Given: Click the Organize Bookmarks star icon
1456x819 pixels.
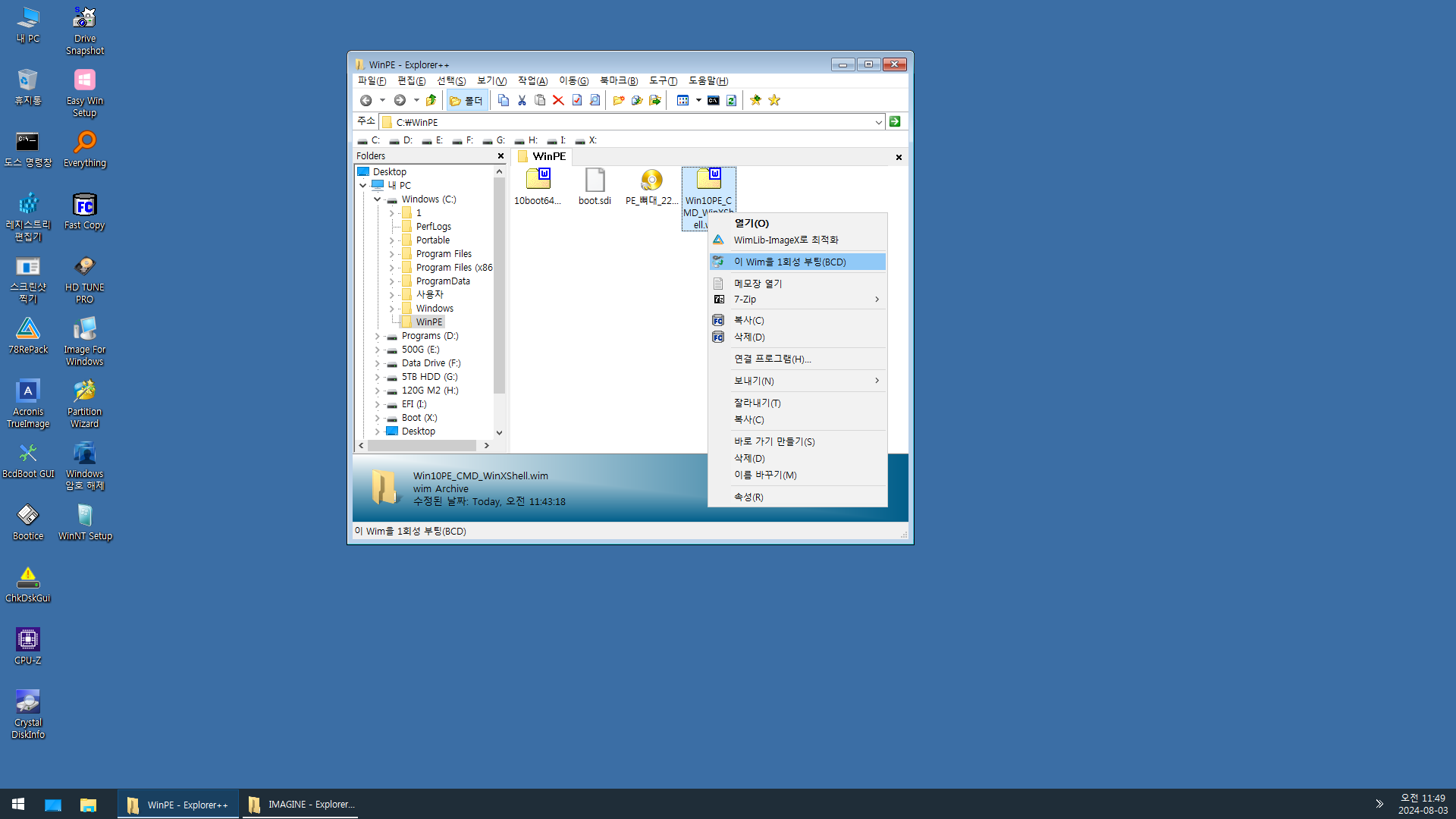Looking at the screenshot, I should (x=774, y=100).
